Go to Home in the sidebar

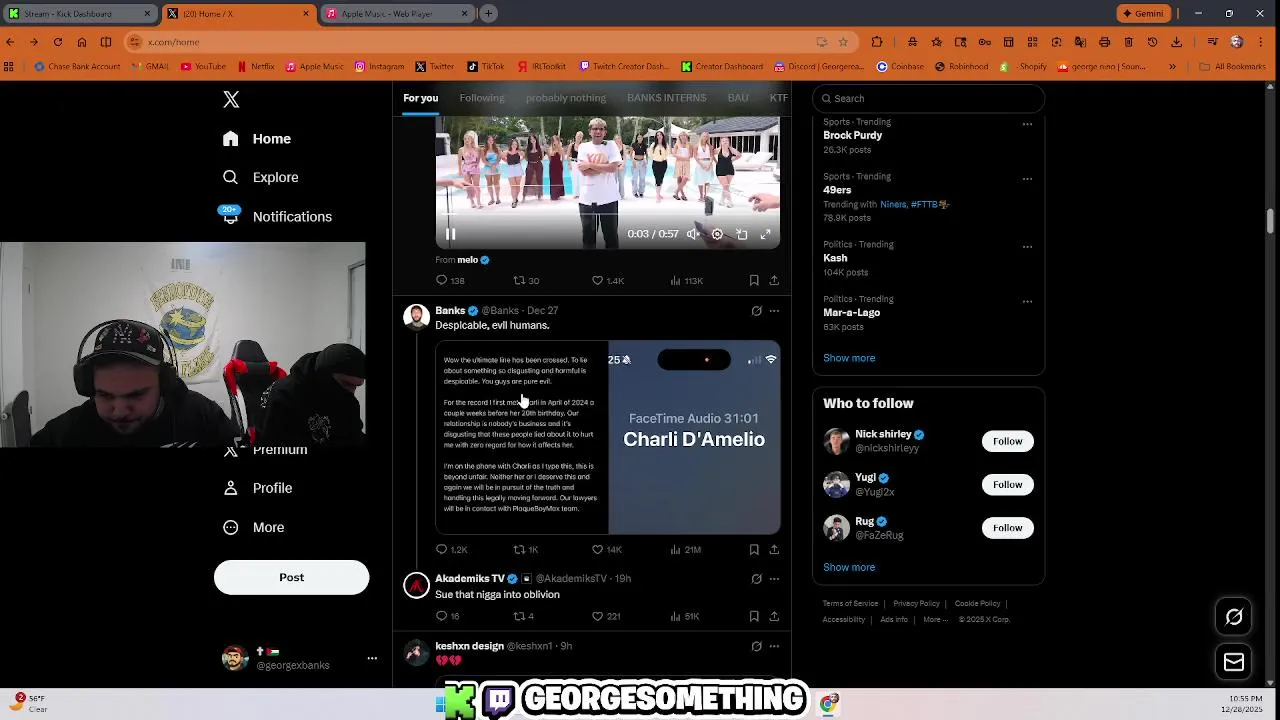coord(257,139)
